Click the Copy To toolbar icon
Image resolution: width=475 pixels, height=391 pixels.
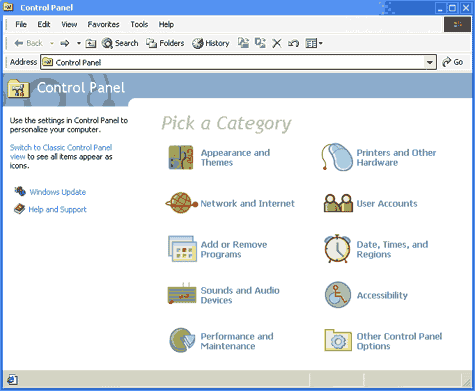point(260,43)
